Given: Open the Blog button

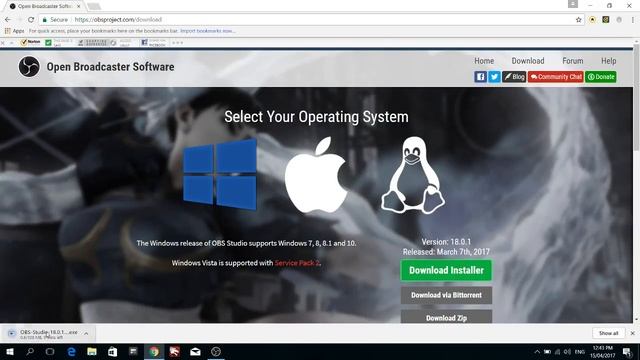Looking at the screenshot, I should click(x=514, y=77).
